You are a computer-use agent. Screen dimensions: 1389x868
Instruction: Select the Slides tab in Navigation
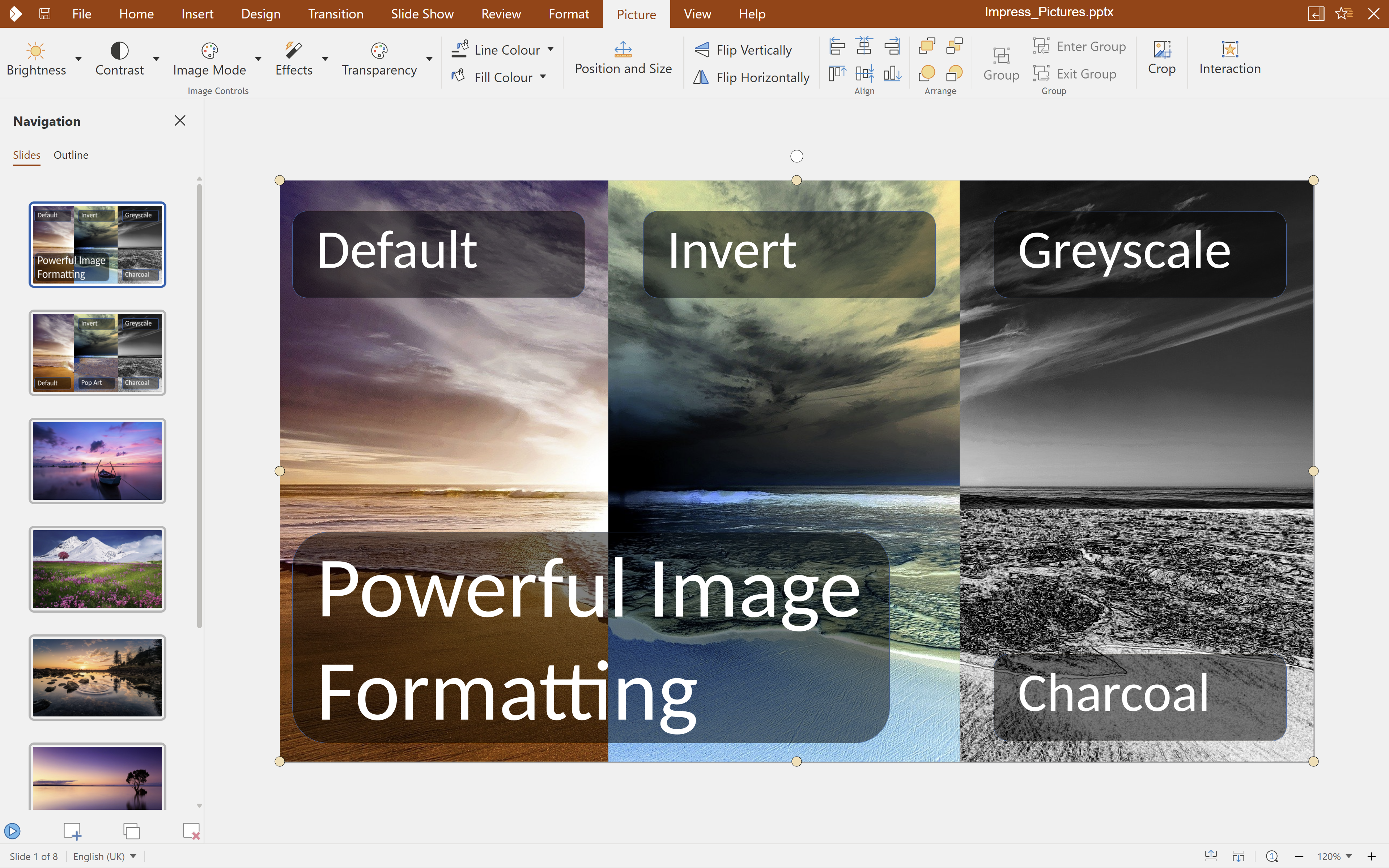click(26, 155)
